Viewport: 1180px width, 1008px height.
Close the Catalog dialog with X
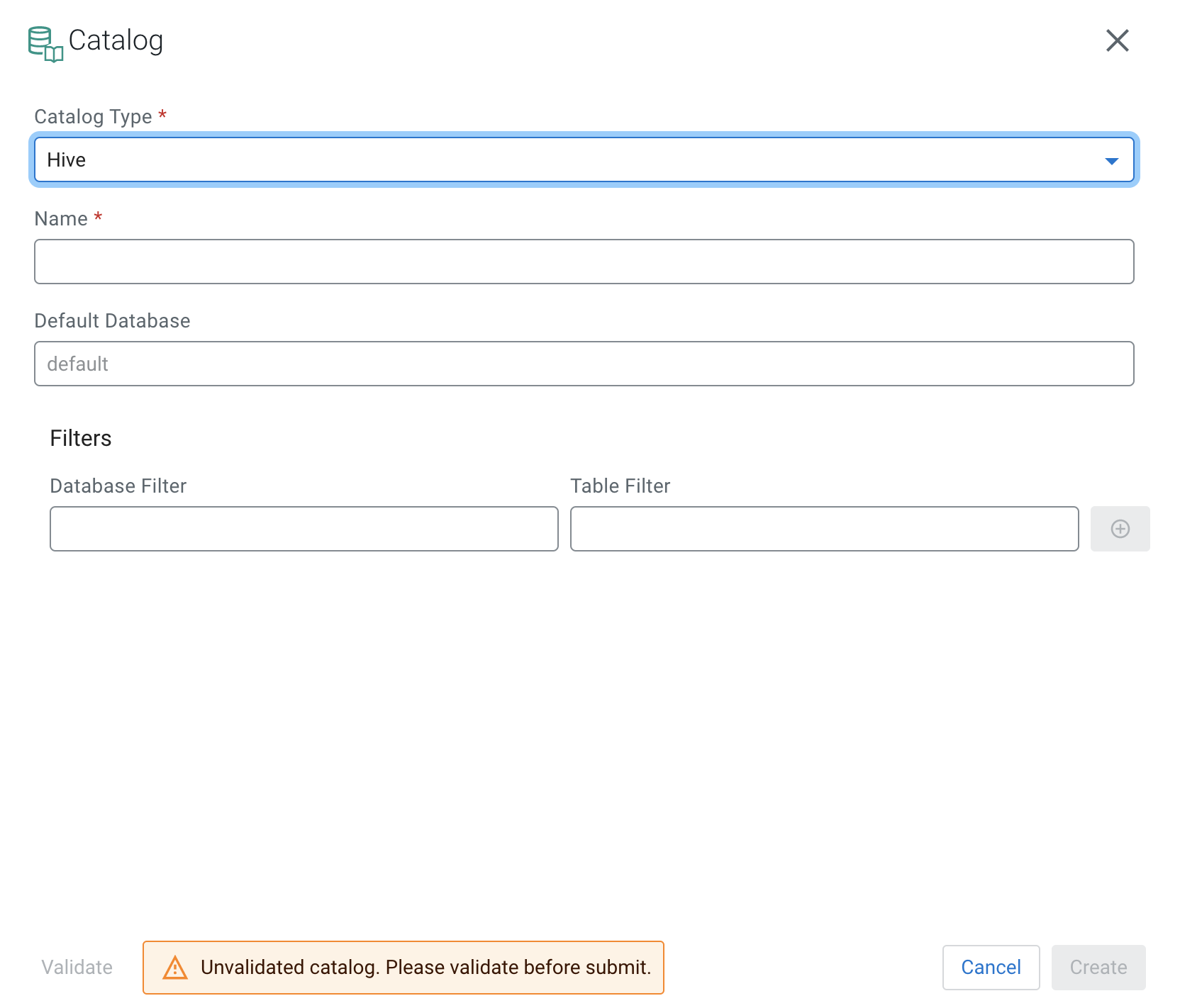(x=1117, y=41)
